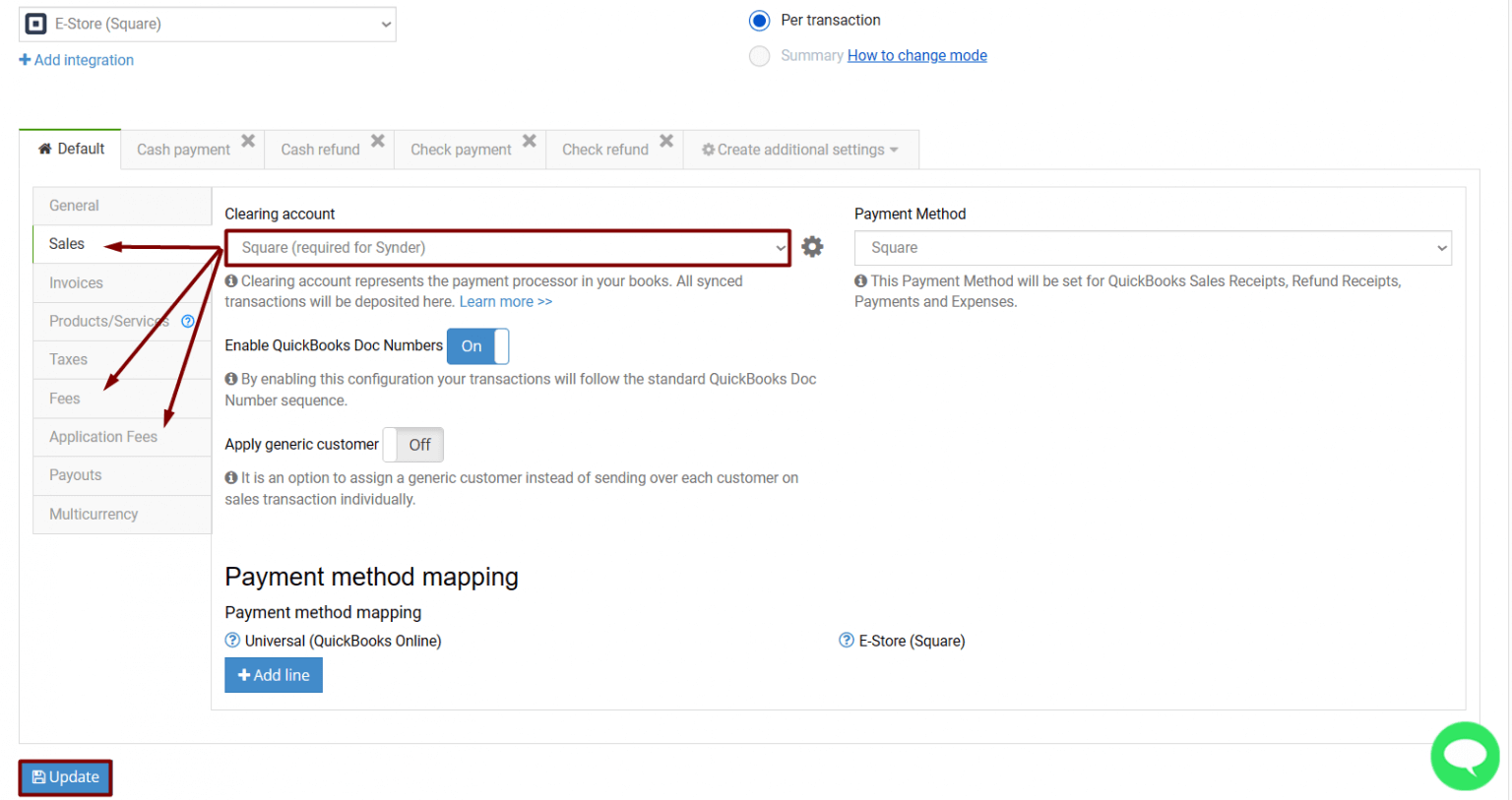
Task: Click the question mark beside Universal (QuickBooks Online)
Action: (x=232, y=641)
